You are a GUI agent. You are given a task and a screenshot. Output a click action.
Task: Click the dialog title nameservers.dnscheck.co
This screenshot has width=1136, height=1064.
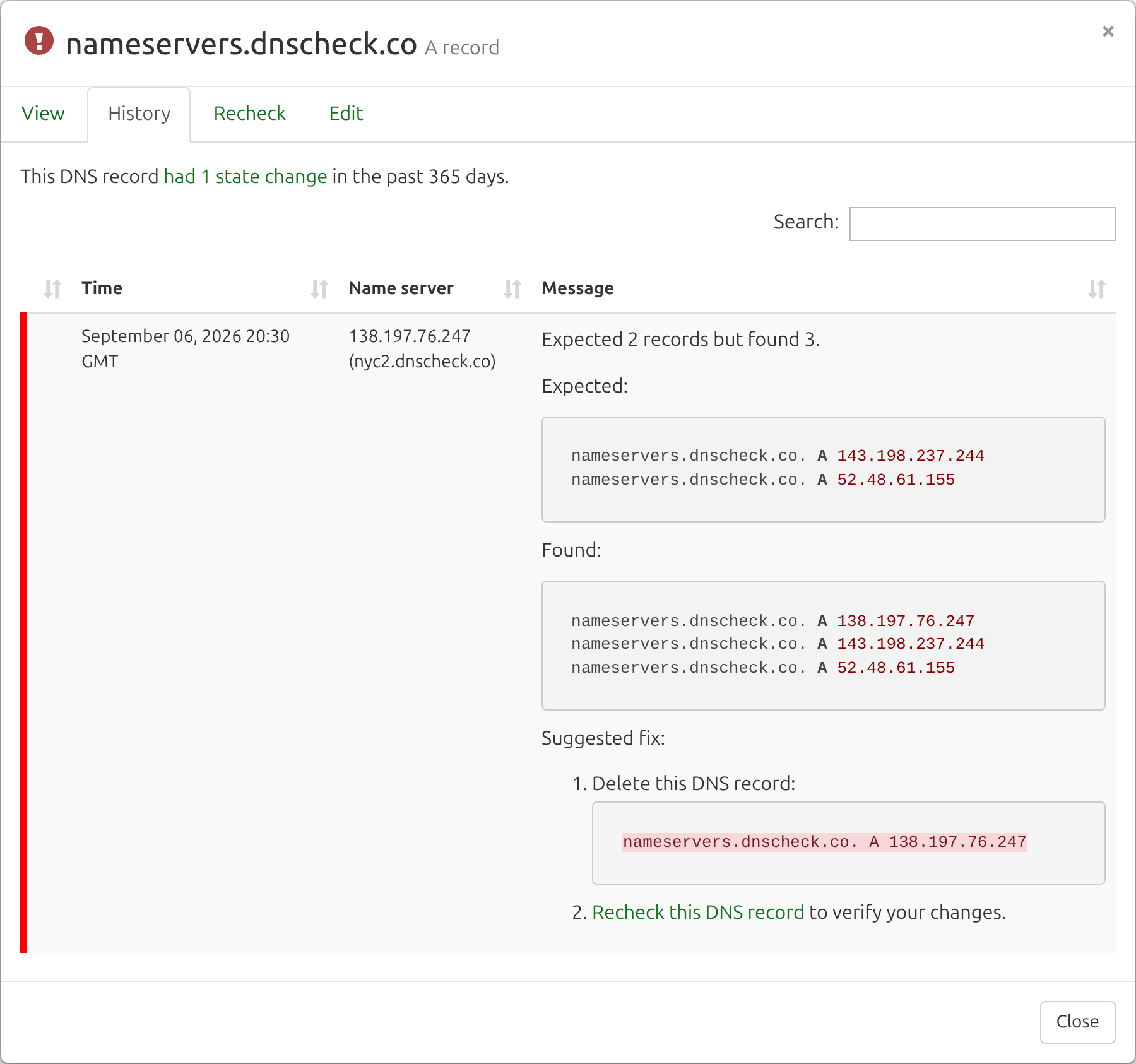click(241, 44)
